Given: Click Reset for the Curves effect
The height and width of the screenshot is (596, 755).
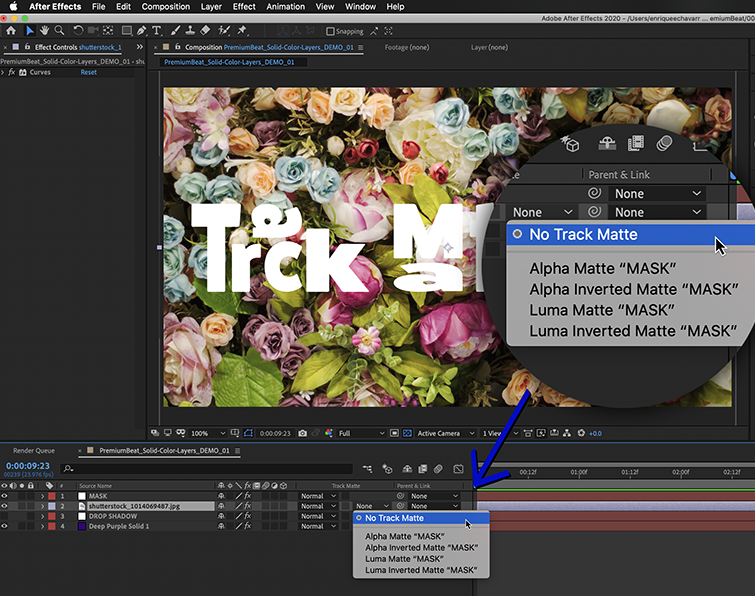Looking at the screenshot, I should (x=89, y=72).
